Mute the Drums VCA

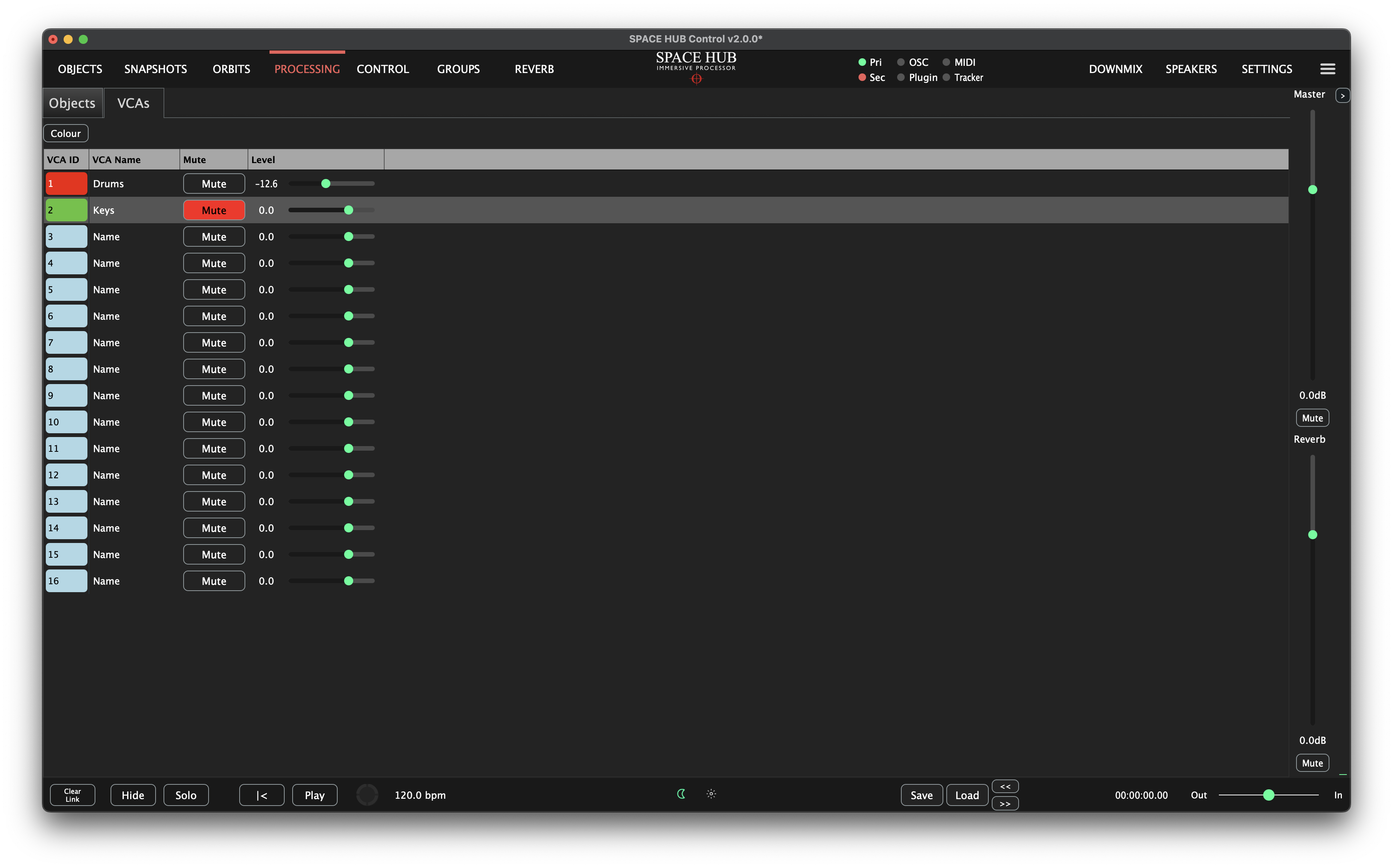213,183
